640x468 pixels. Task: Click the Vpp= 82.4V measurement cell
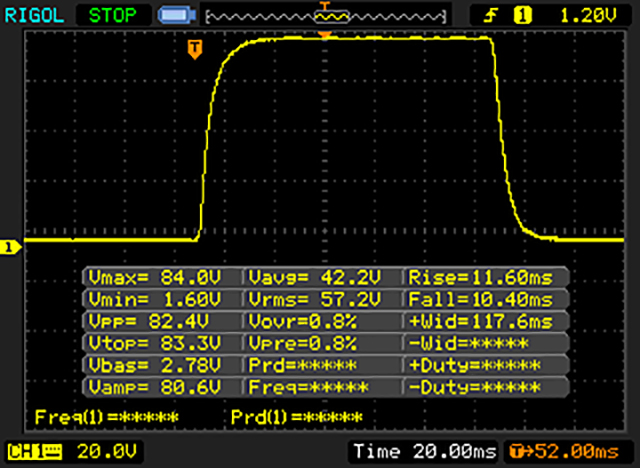click(162, 321)
